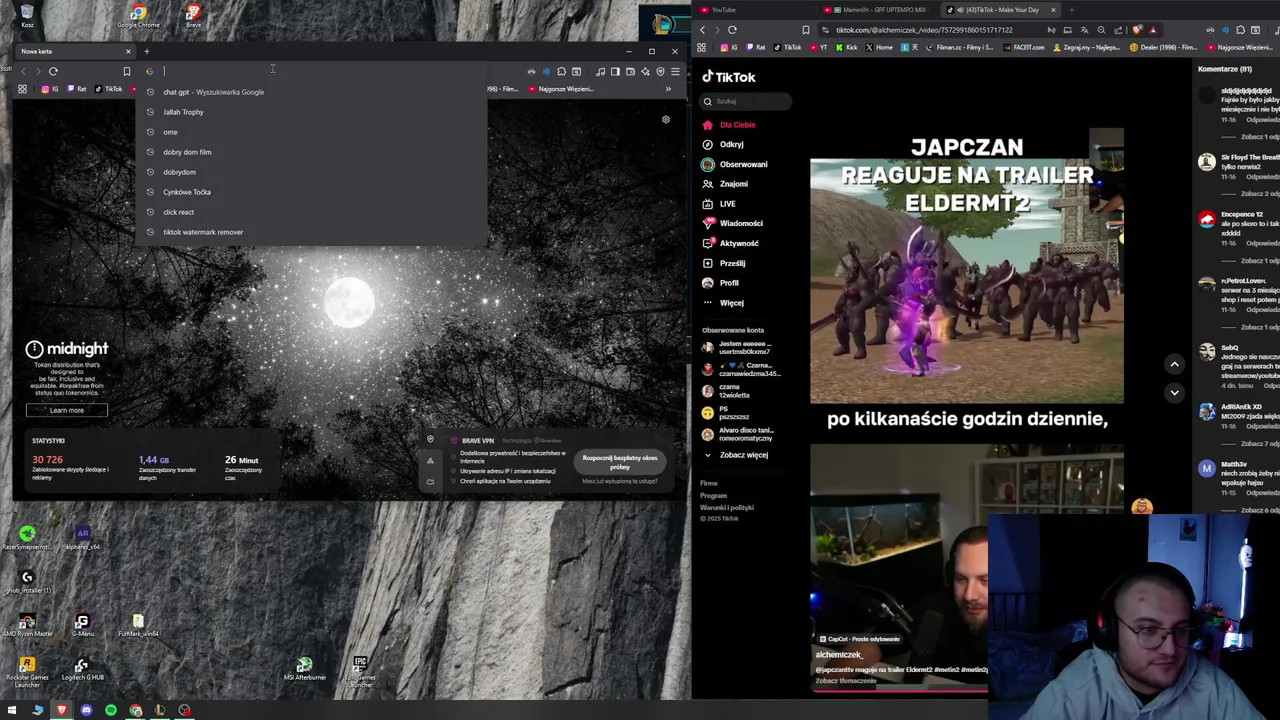Click the TikTok address bar URL
The height and width of the screenshot is (720, 1280).
[924, 30]
